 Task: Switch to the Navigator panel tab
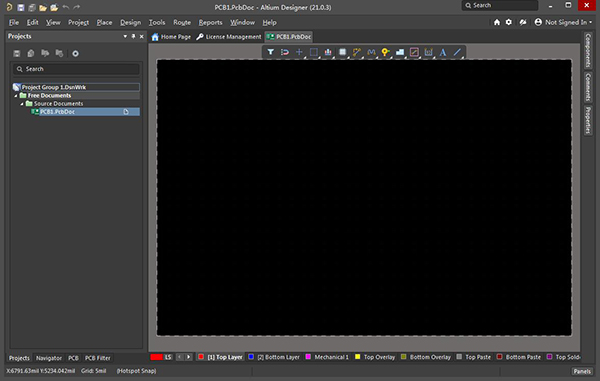tap(49, 358)
